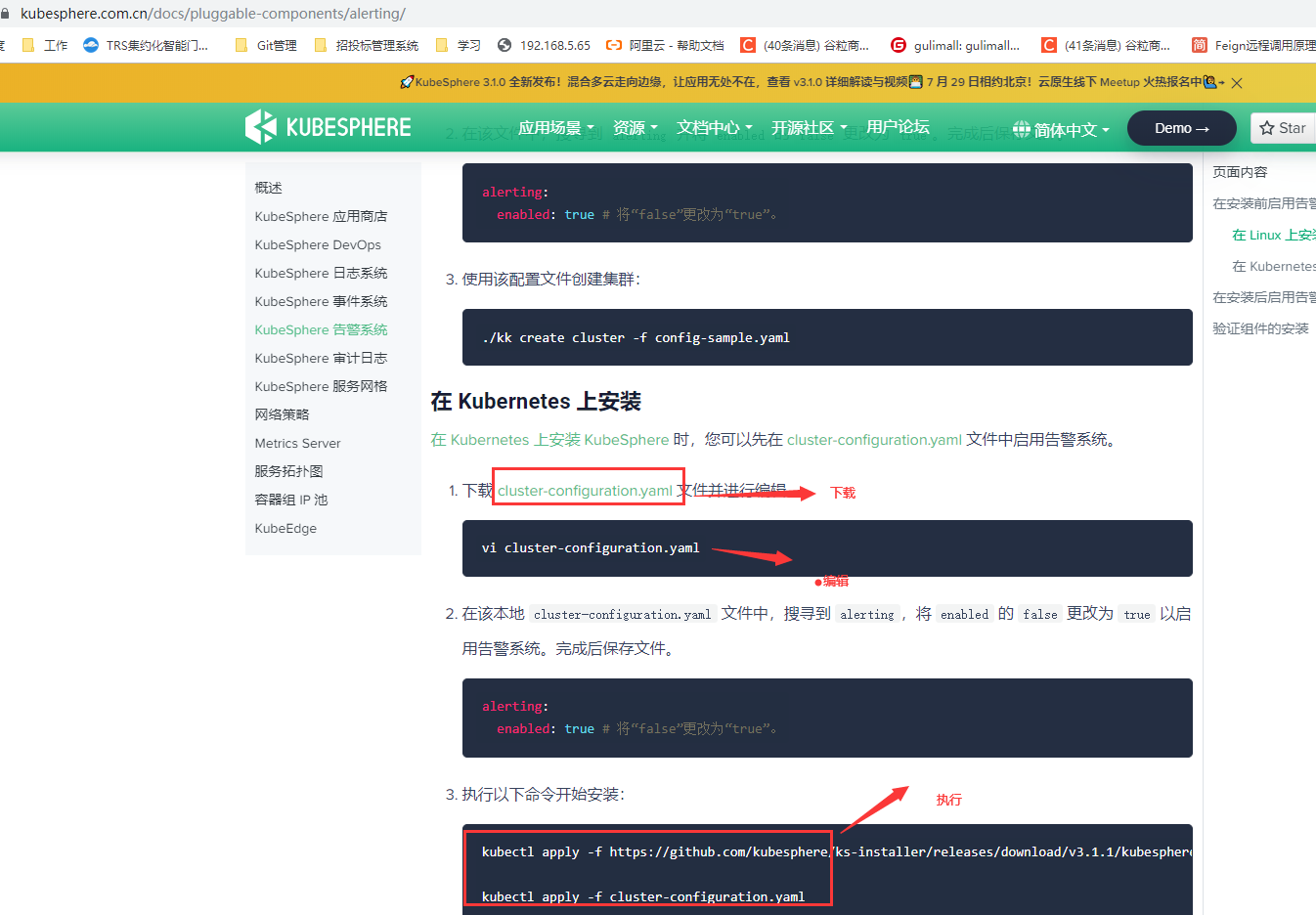Open the Git管理 bookmark folder
The height and width of the screenshot is (915, 1316).
pos(266,45)
